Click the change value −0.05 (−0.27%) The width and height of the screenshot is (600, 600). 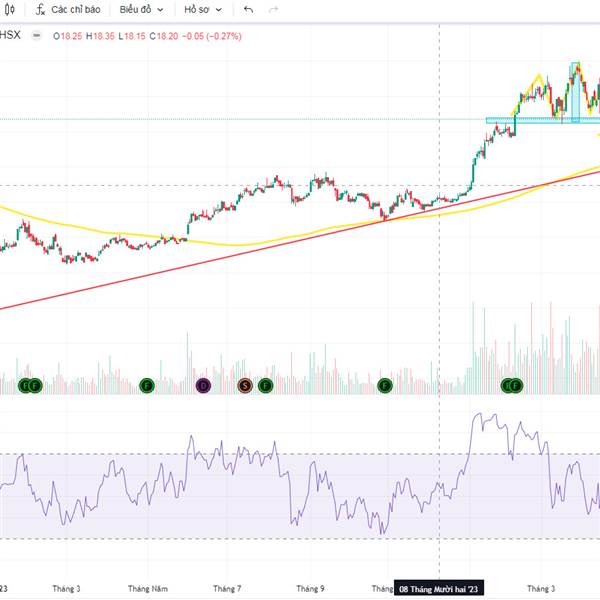click(x=212, y=36)
